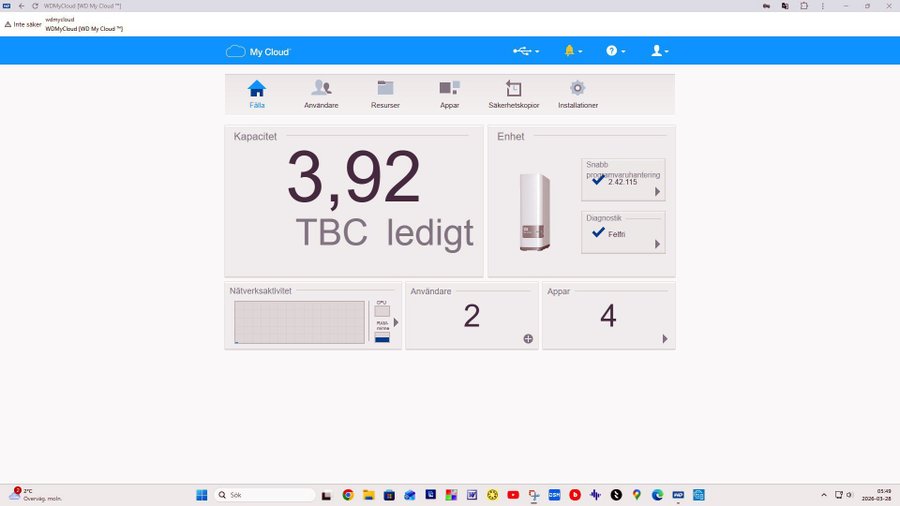Go to the Appar section icon
This screenshot has width=900, height=506.
coord(449,88)
